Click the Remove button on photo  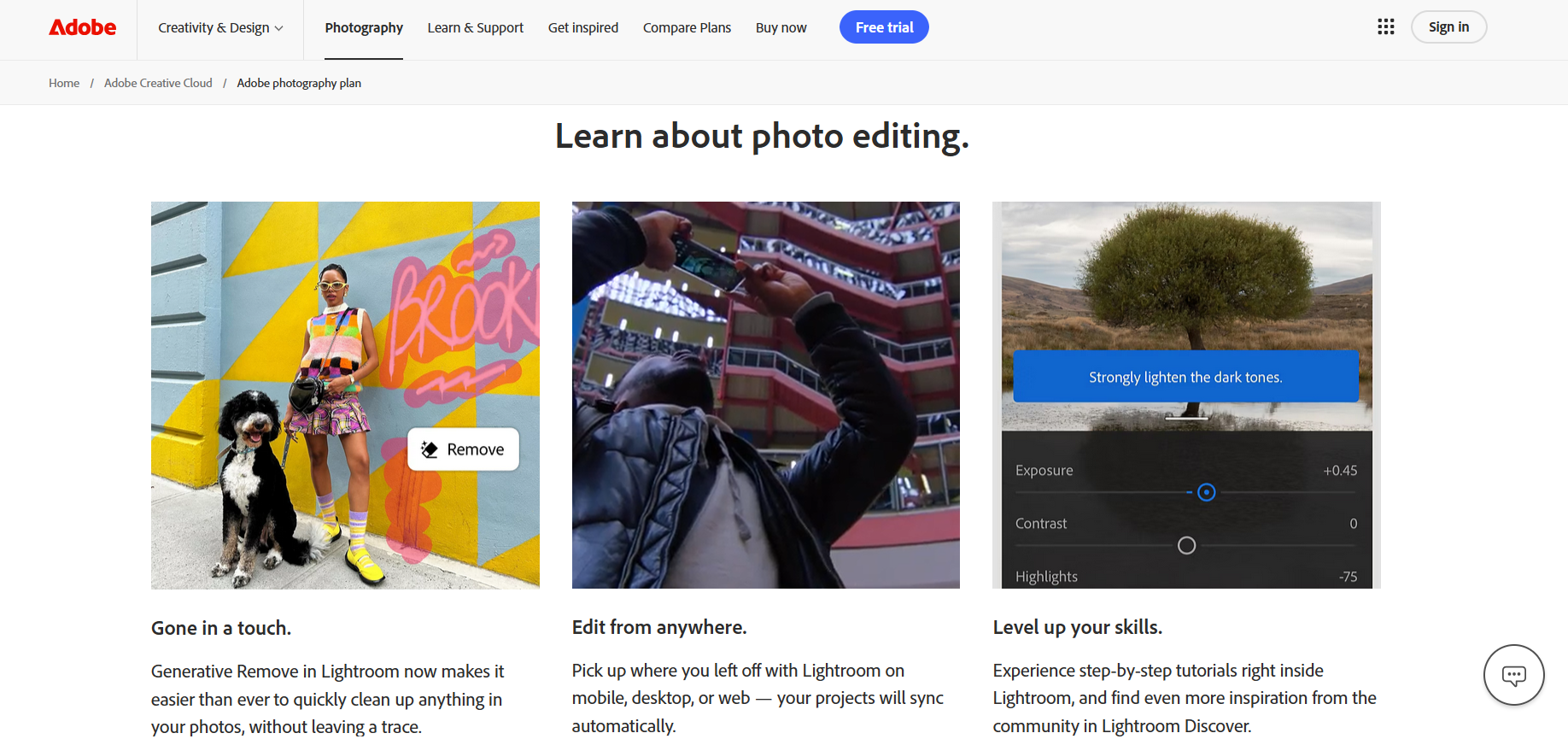coord(463,449)
